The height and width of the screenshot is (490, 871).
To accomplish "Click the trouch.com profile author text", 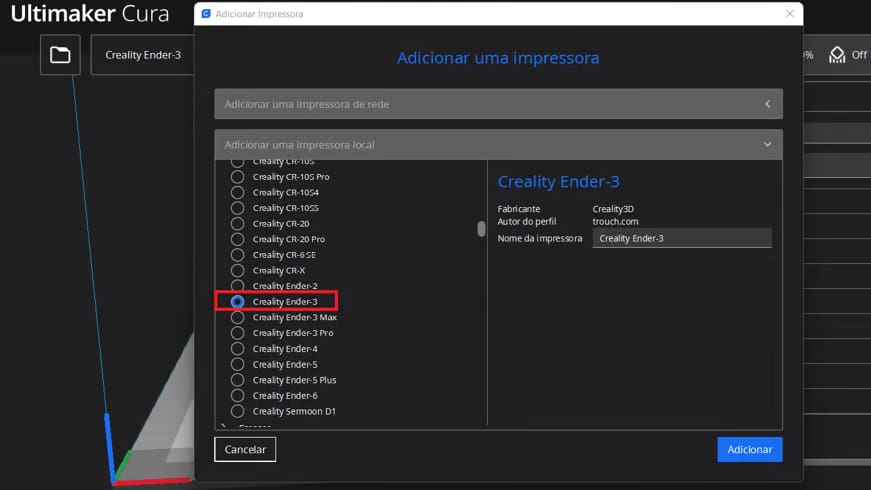I will point(615,221).
